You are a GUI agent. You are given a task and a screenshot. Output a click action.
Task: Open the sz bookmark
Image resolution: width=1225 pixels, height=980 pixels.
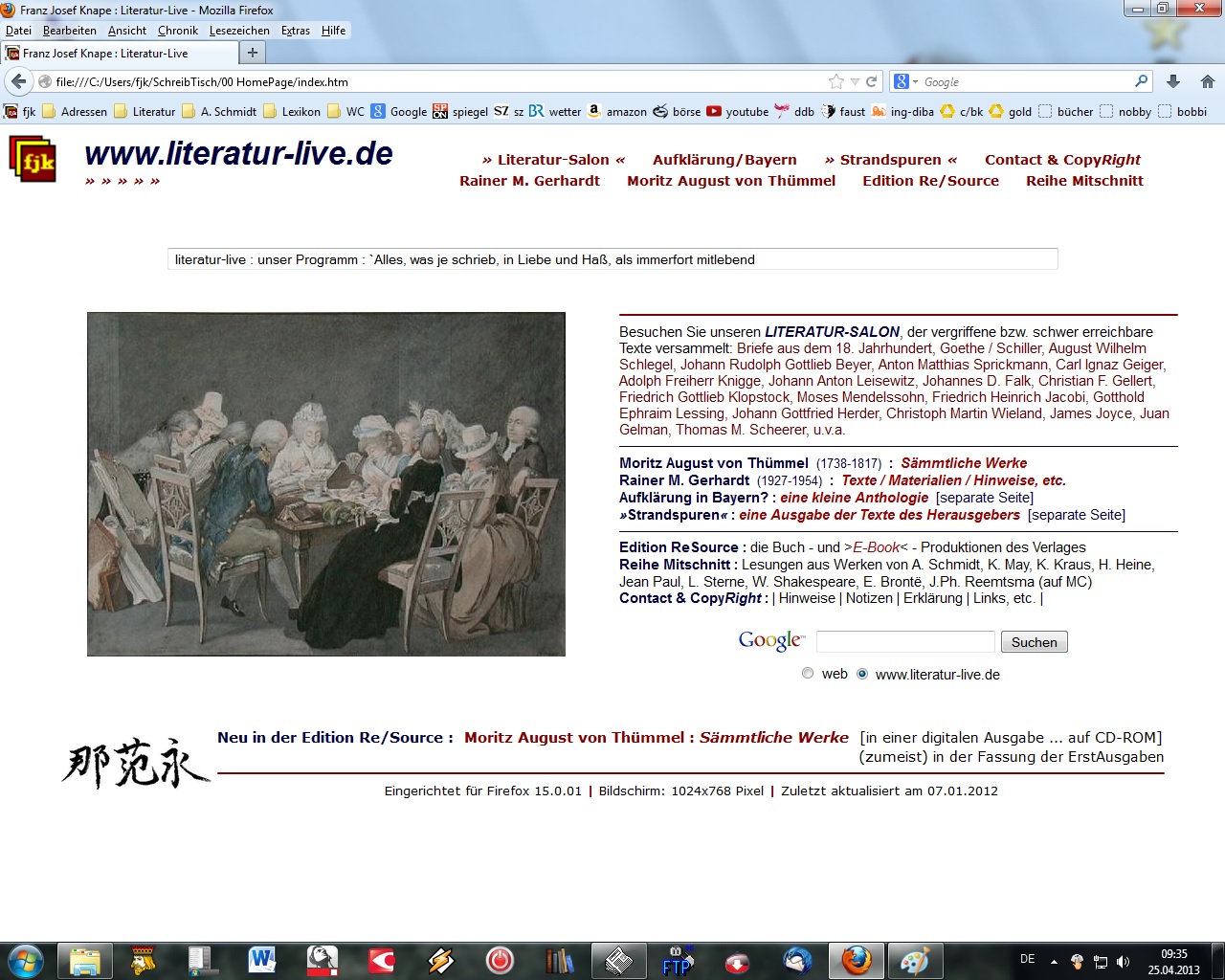tap(509, 111)
